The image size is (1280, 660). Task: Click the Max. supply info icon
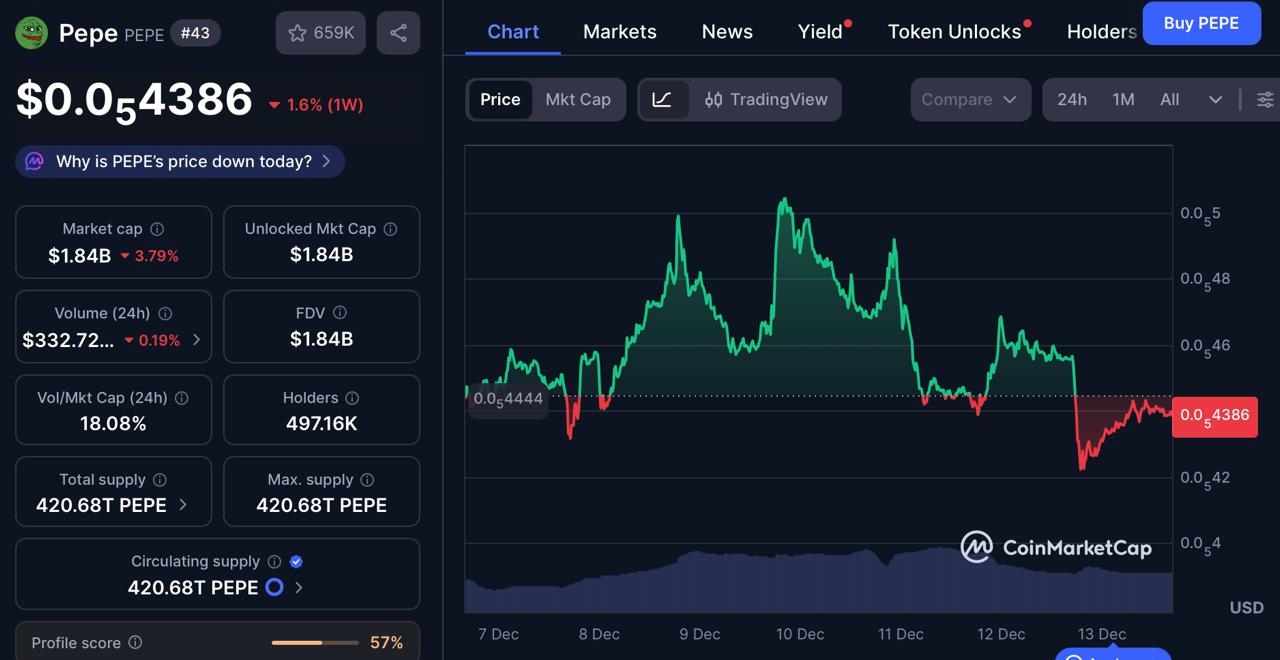coord(367,479)
